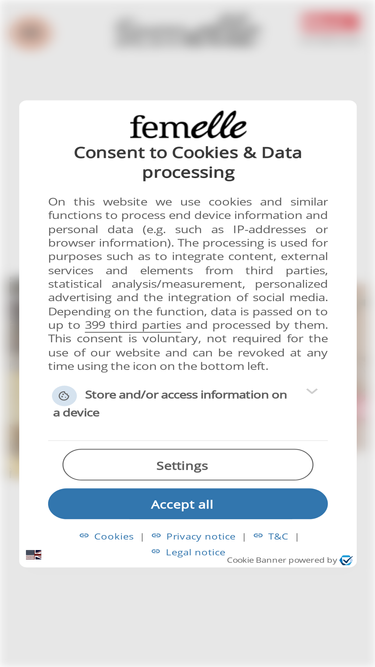Open the Cookies link
The image size is (375, 667).
[114, 536]
